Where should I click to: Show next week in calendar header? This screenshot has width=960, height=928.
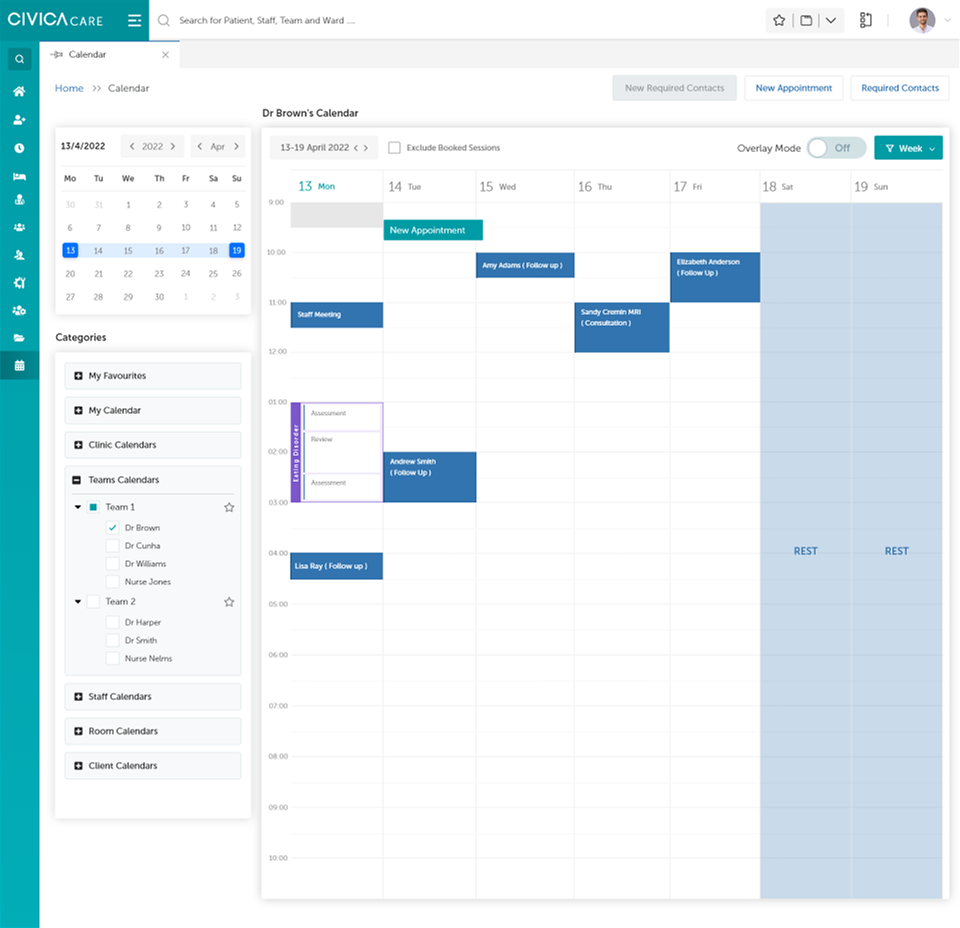click(366, 148)
